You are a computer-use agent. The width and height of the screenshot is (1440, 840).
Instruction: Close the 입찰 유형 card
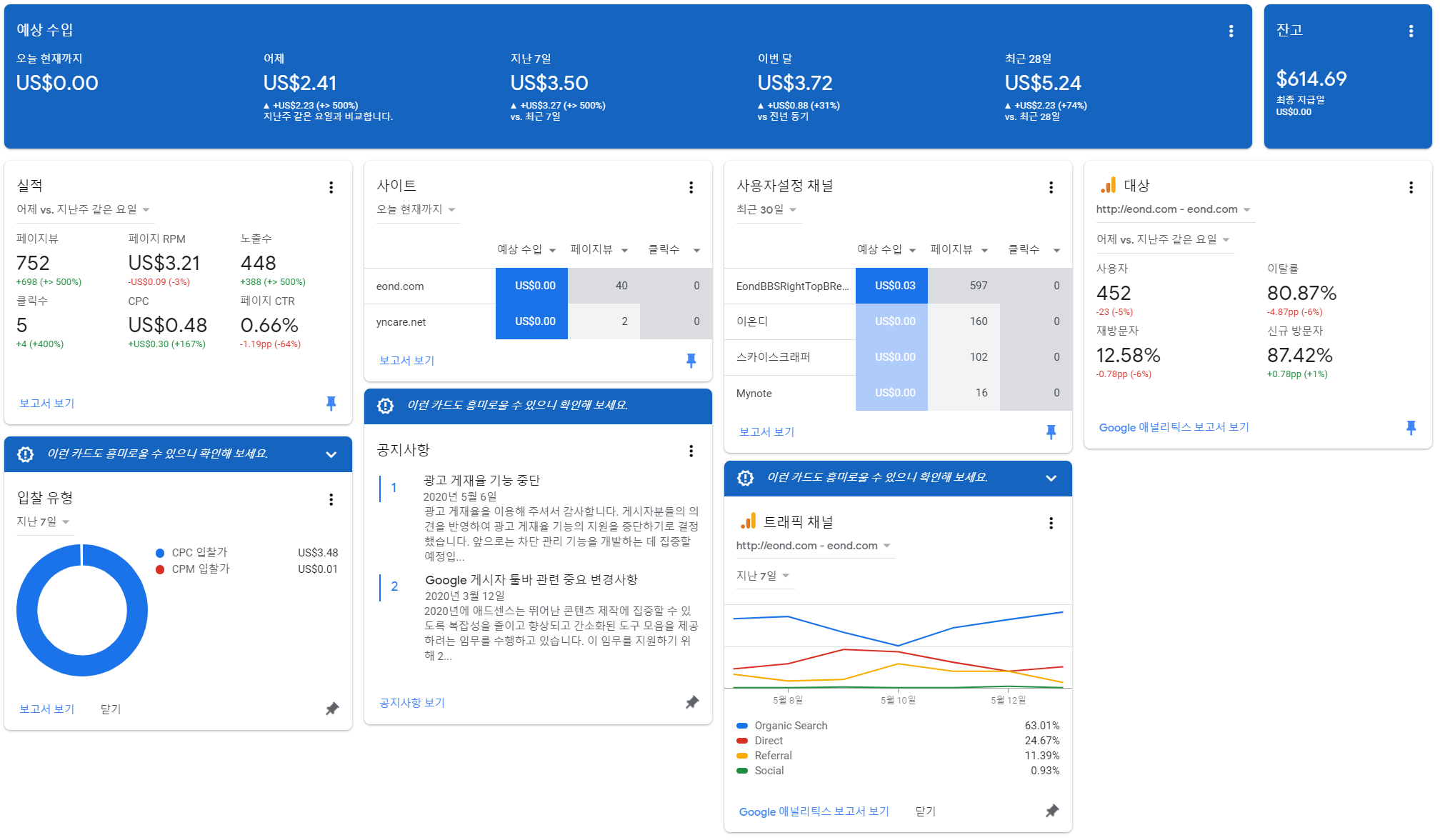point(111,709)
